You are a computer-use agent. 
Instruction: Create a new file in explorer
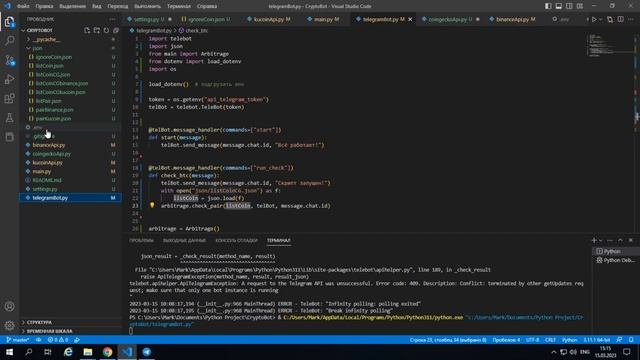pyautogui.click(x=87, y=30)
